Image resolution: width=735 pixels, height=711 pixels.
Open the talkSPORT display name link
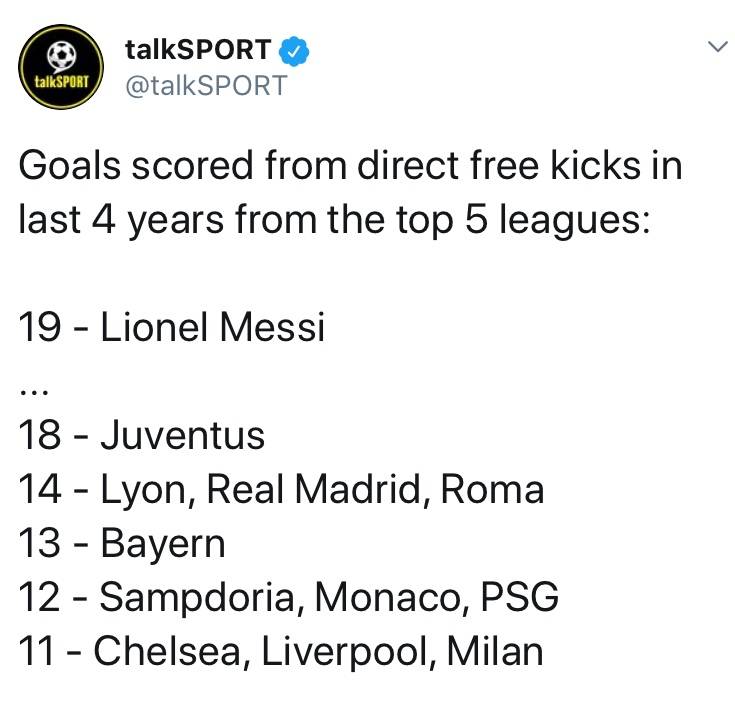coord(198,50)
